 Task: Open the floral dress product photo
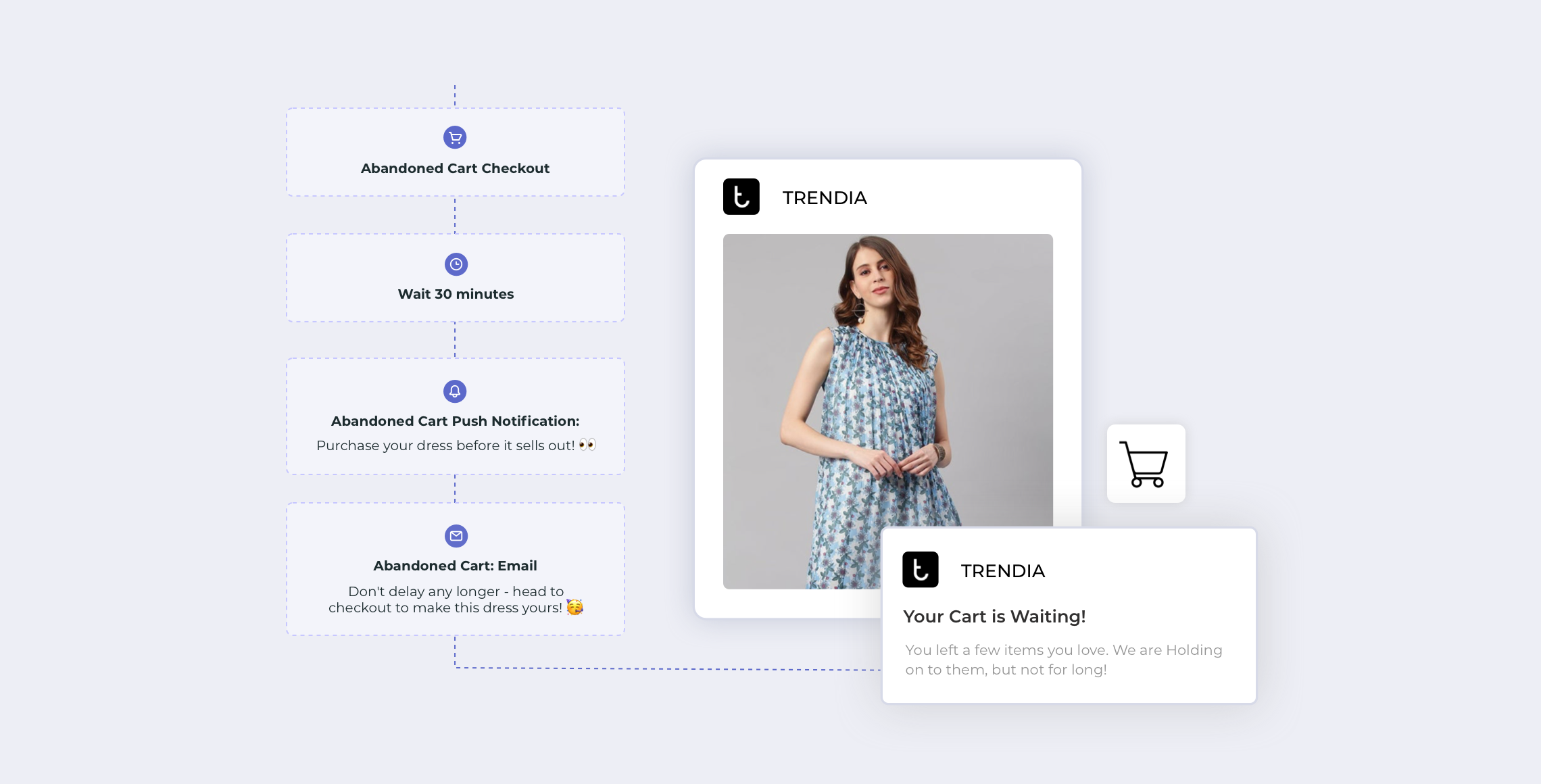pos(887,411)
